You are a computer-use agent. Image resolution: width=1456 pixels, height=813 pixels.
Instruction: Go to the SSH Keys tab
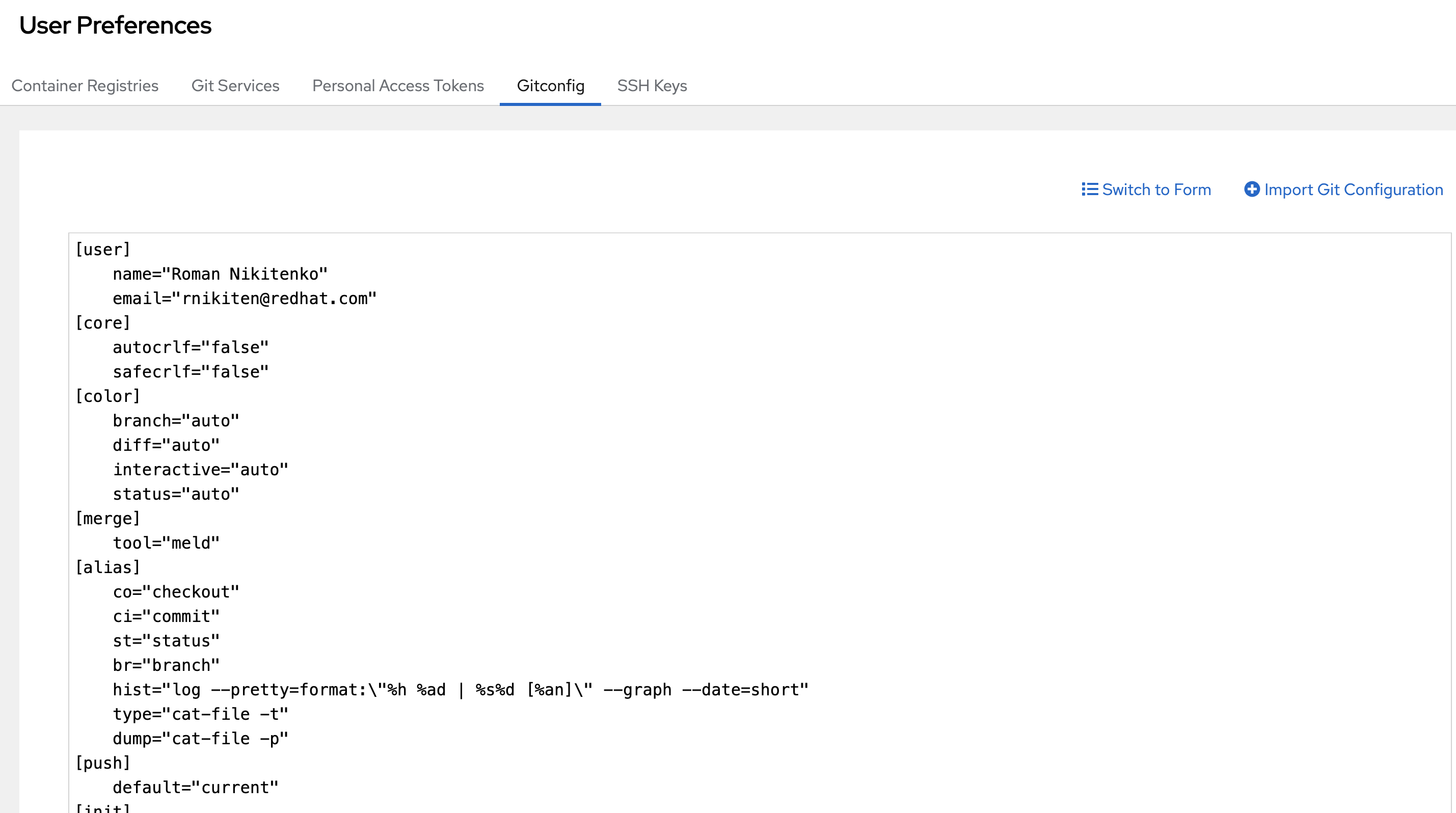pyautogui.click(x=652, y=86)
